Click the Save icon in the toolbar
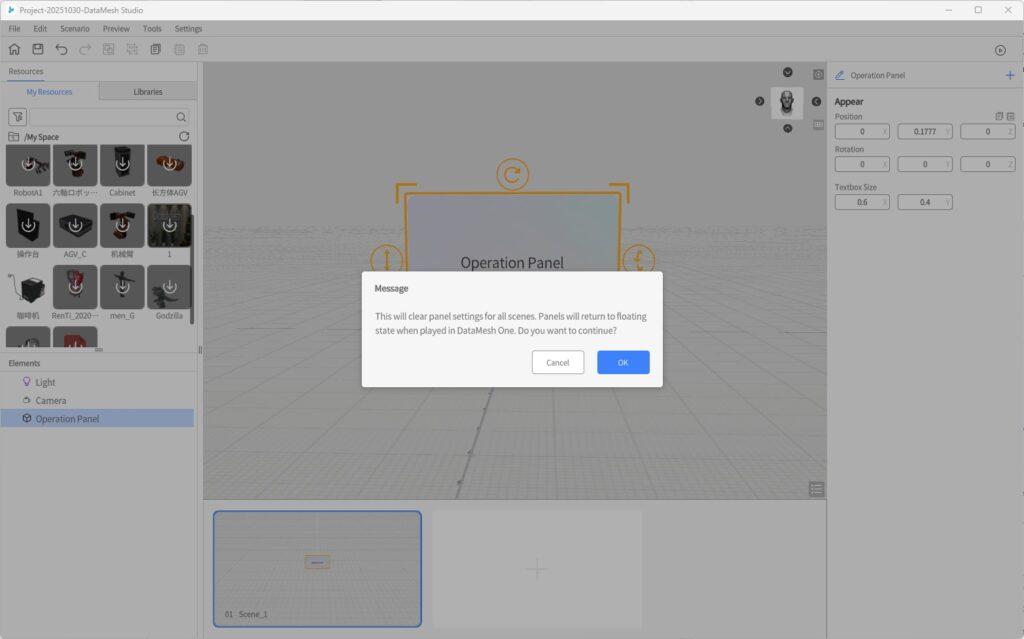This screenshot has width=1024, height=639. pyautogui.click(x=38, y=49)
